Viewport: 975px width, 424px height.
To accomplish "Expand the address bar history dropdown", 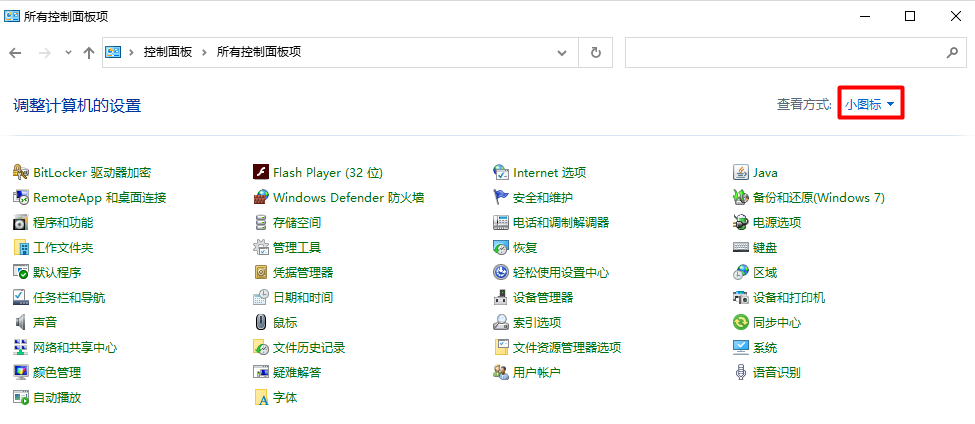I will pos(562,52).
